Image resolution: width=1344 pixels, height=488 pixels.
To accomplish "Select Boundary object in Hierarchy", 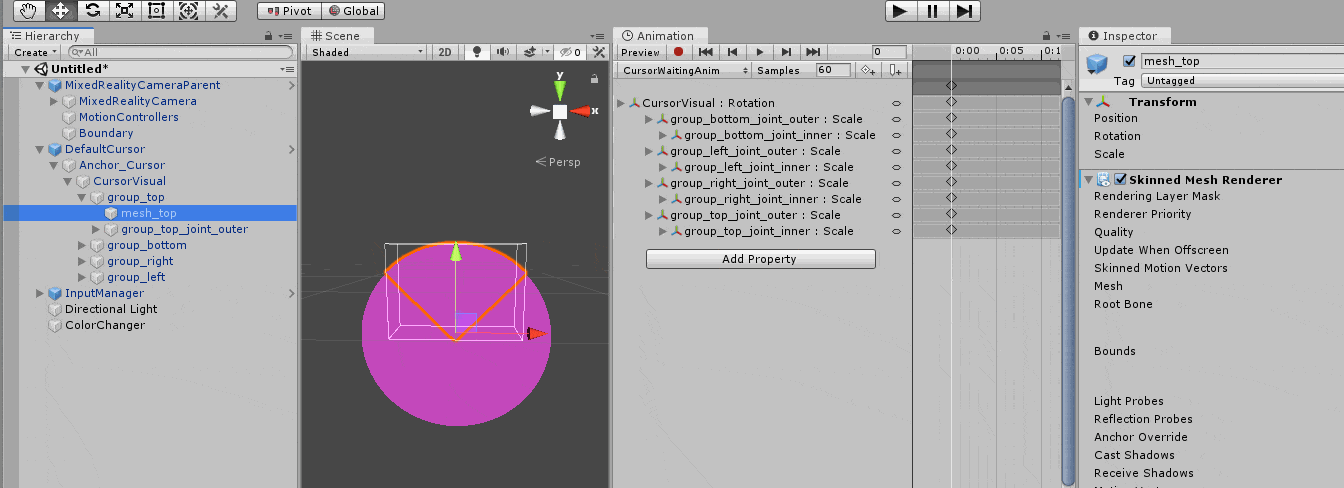I will point(105,133).
